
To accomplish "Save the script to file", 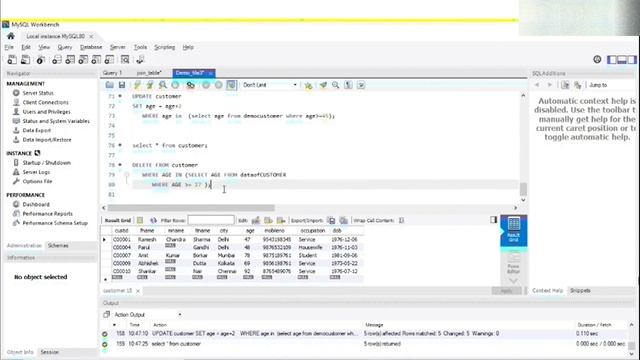I will [x=122, y=85].
